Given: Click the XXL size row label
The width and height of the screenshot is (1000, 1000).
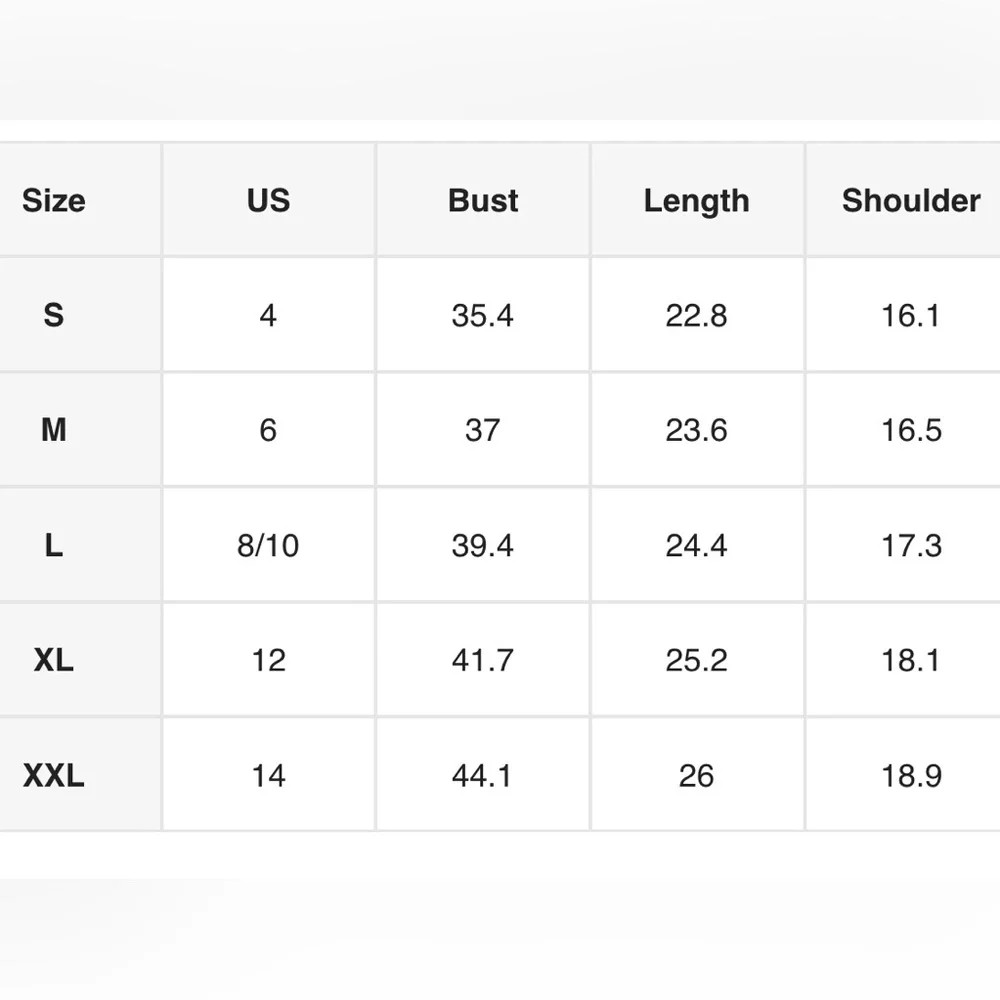Looking at the screenshot, I should (x=54, y=775).
